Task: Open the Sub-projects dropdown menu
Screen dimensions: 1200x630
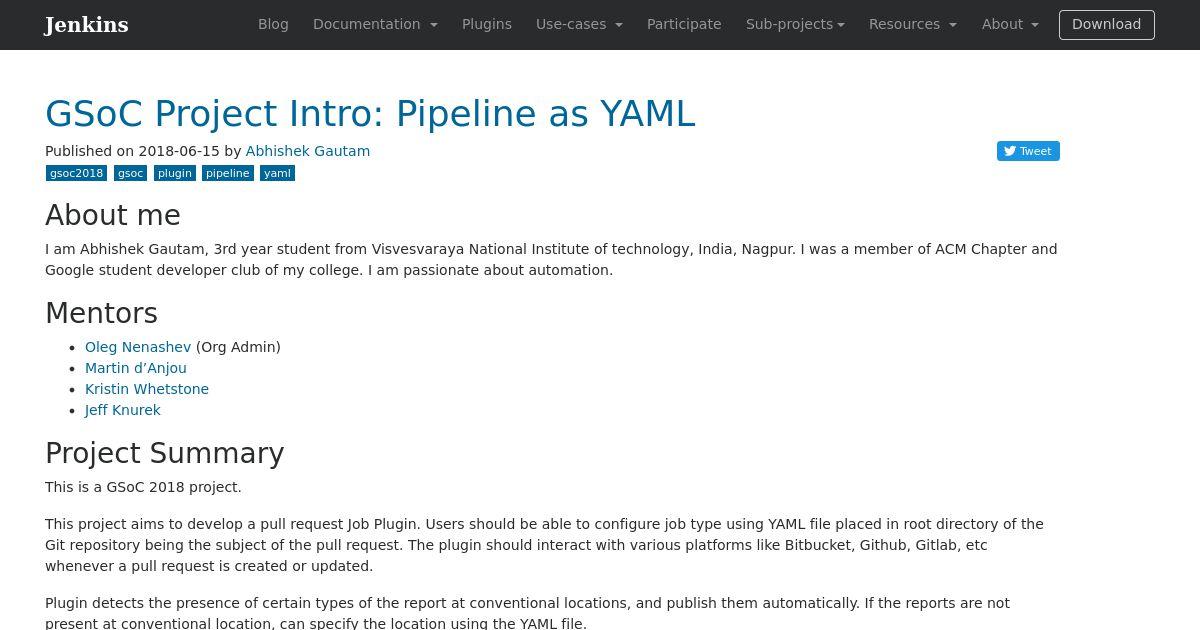Action: [795, 24]
